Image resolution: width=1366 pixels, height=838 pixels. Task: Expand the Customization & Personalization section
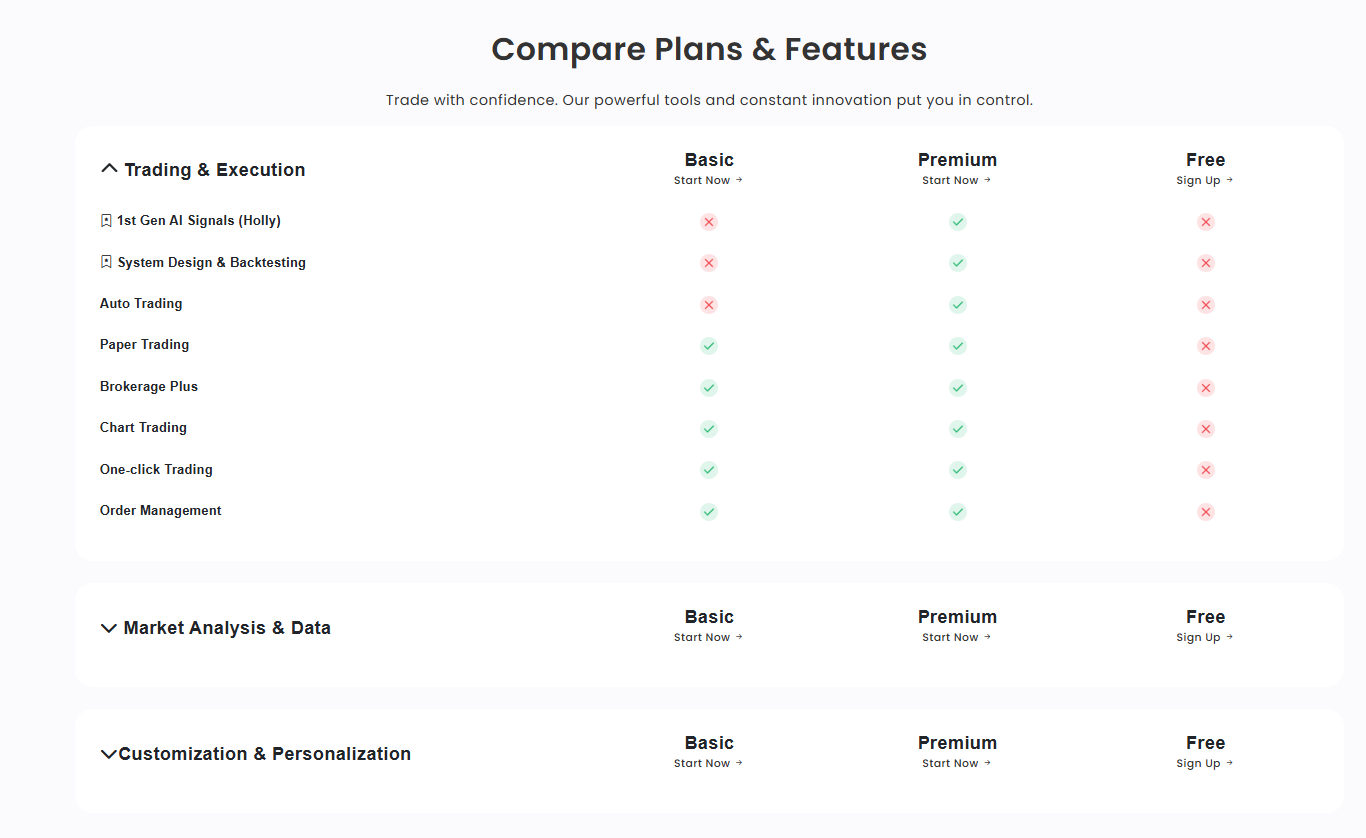click(x=109, y=754)
